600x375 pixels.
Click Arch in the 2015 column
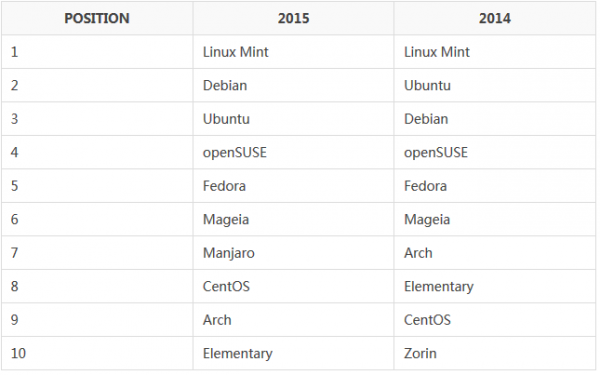pos(217,320)
